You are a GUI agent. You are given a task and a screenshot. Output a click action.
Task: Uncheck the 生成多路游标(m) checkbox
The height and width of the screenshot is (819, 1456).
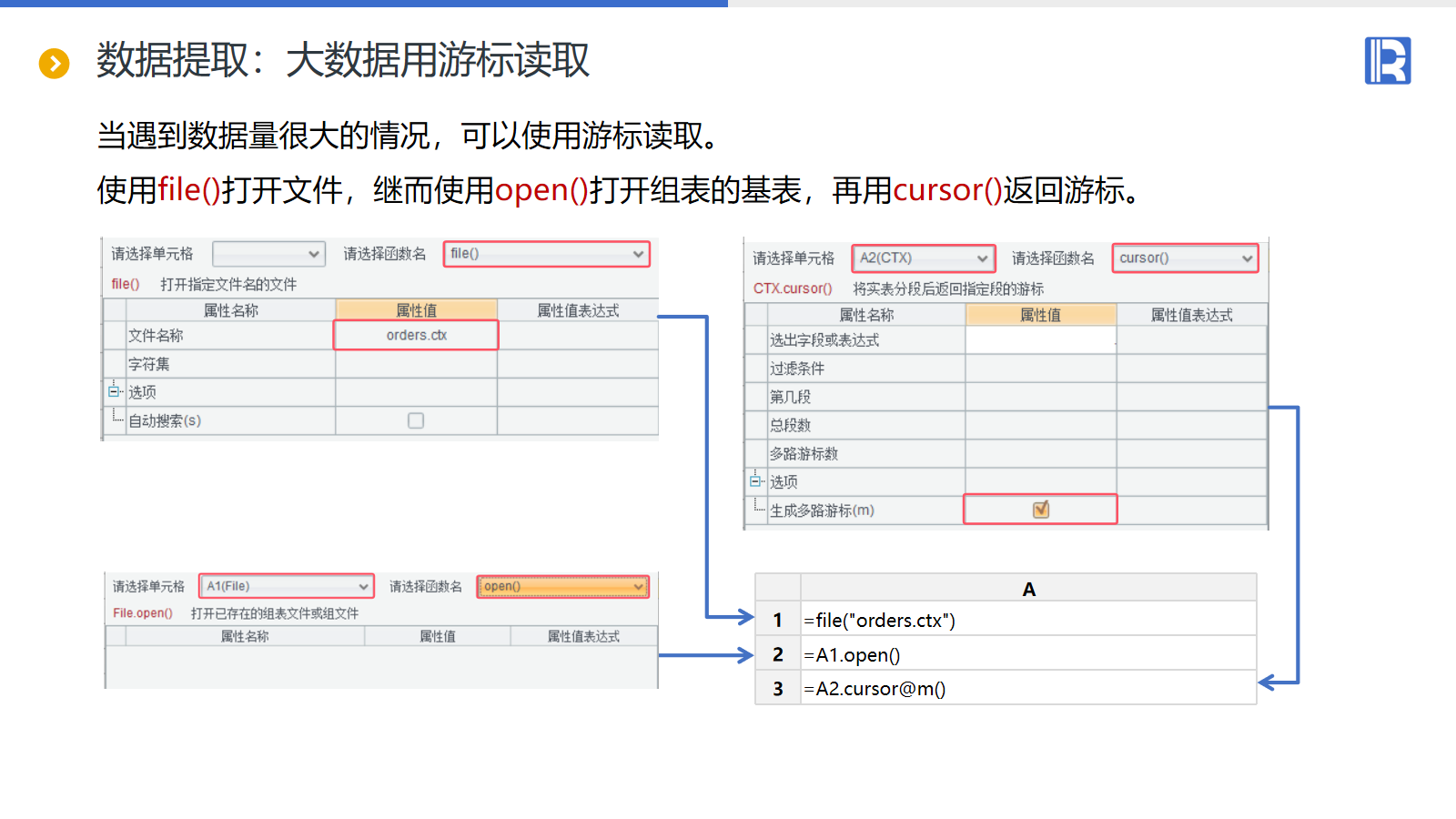pos(1041,510)
